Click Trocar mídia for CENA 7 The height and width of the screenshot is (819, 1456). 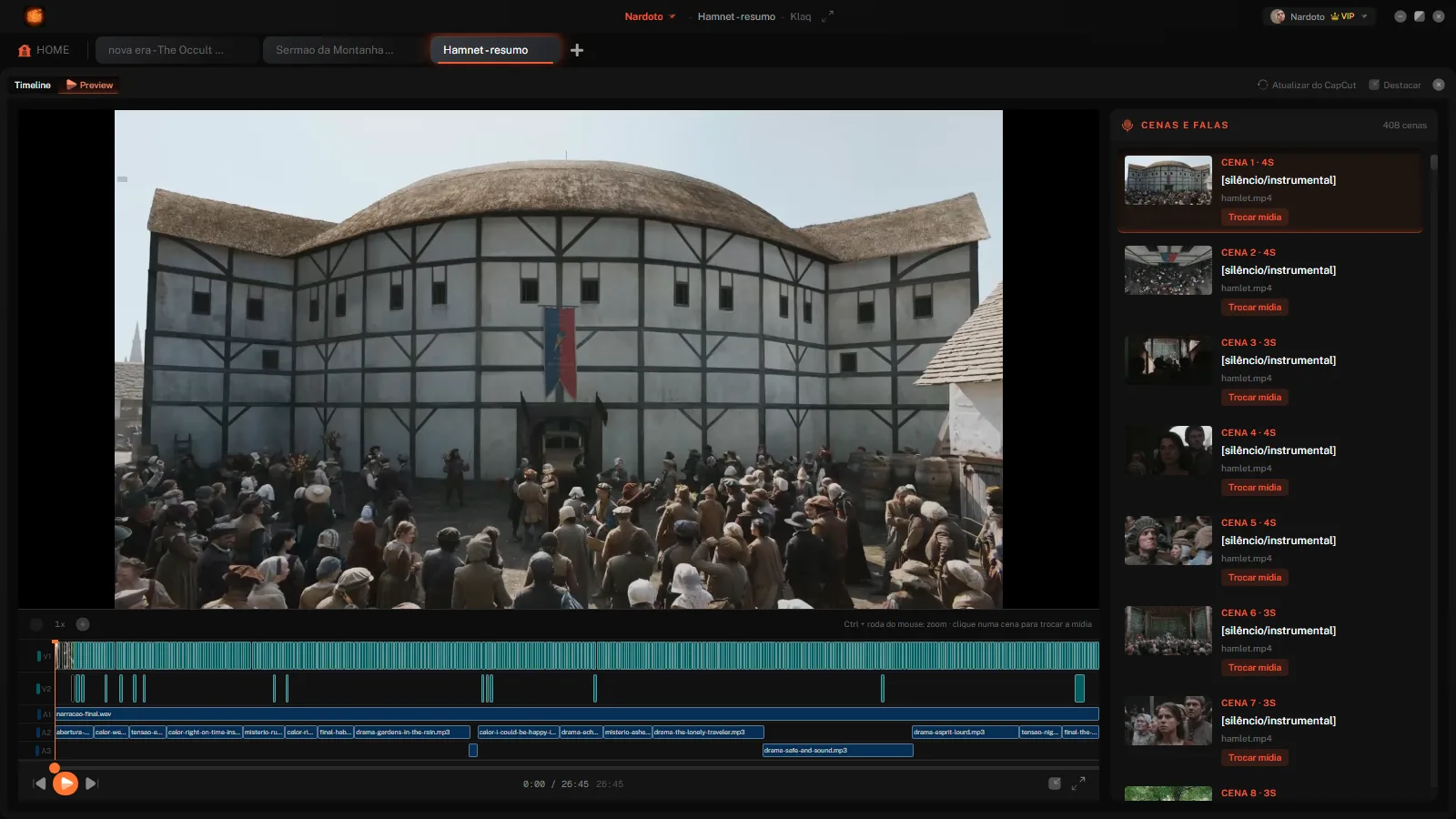(x=1254, y=758)
